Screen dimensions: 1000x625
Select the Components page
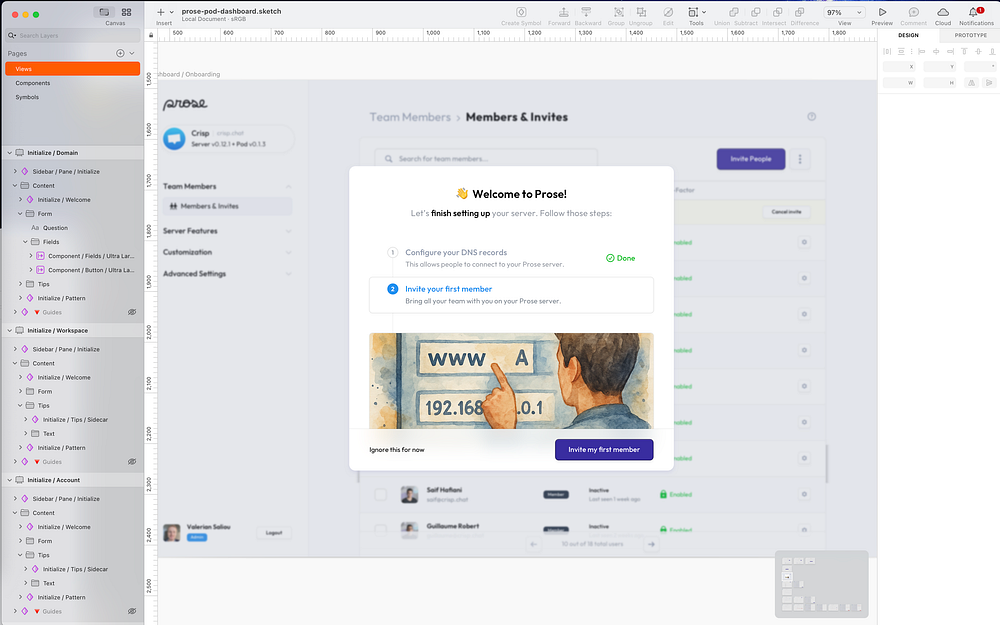73,83
